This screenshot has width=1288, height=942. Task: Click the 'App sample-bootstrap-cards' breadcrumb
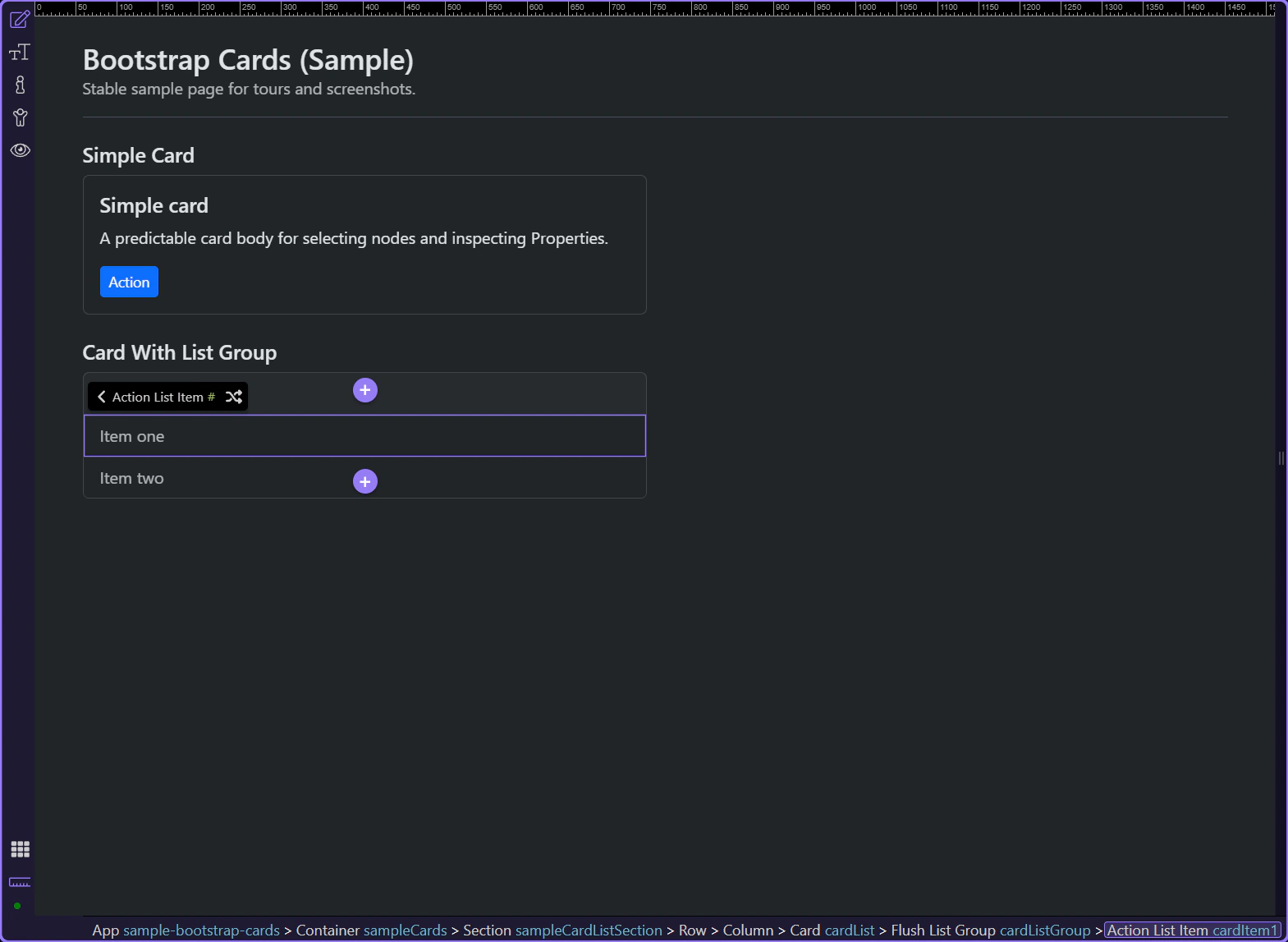(x=186, y=931)
